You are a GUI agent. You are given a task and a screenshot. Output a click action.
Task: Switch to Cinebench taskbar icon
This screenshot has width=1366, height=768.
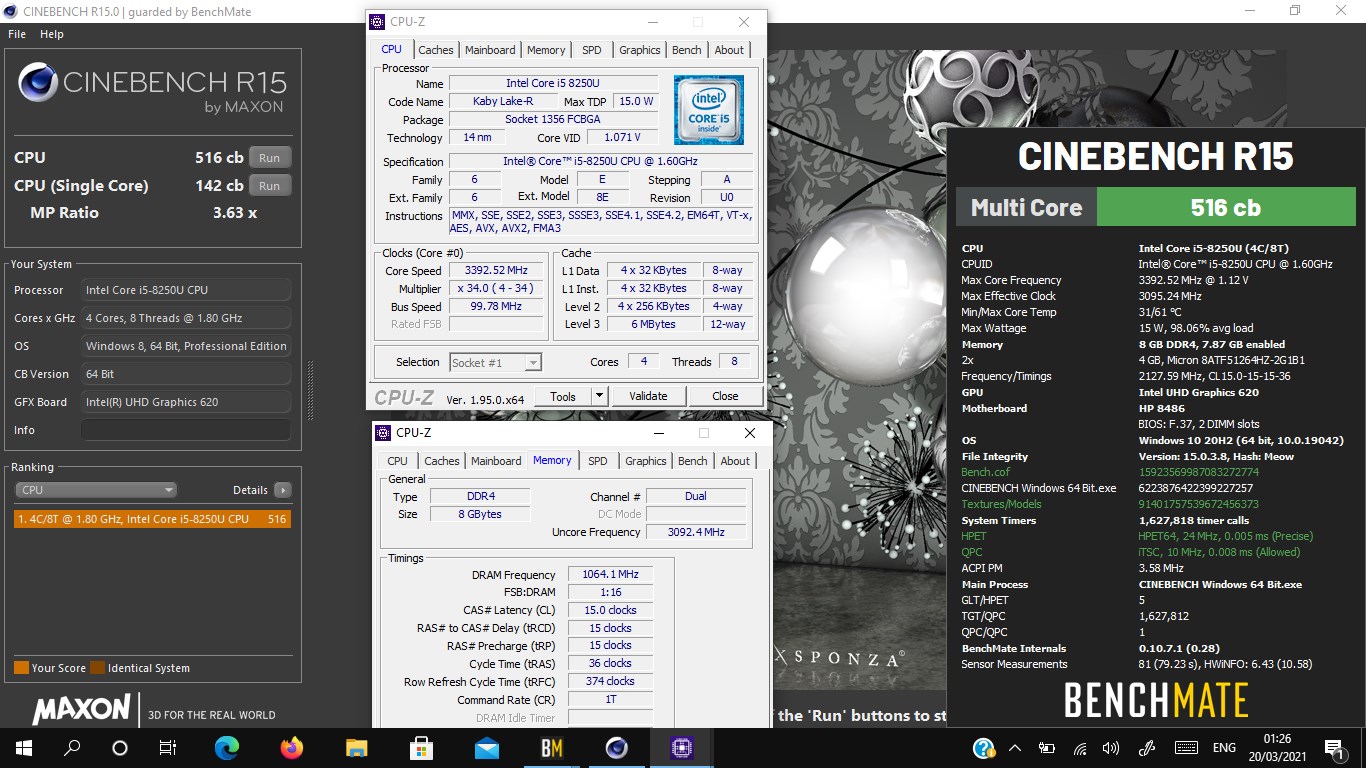point(617,747)
